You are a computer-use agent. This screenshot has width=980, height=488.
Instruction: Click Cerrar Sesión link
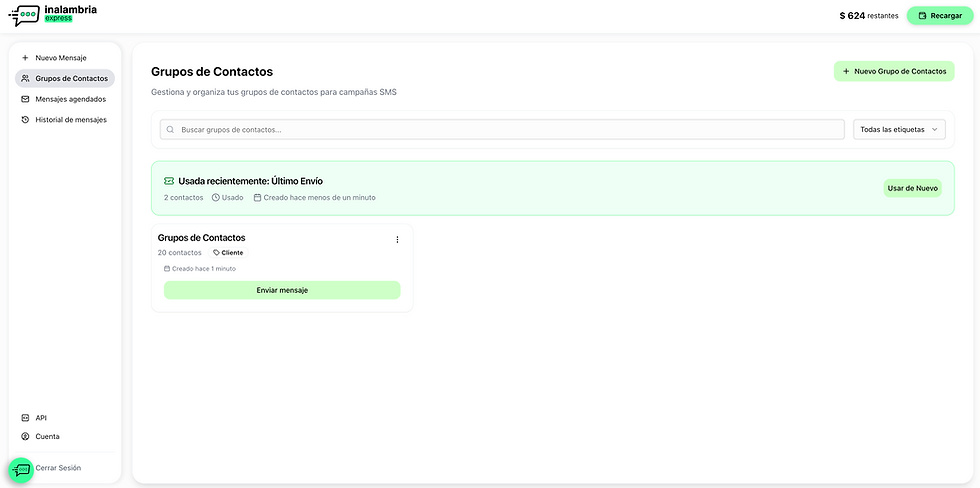pyautogui.click(x=58, y=467)
